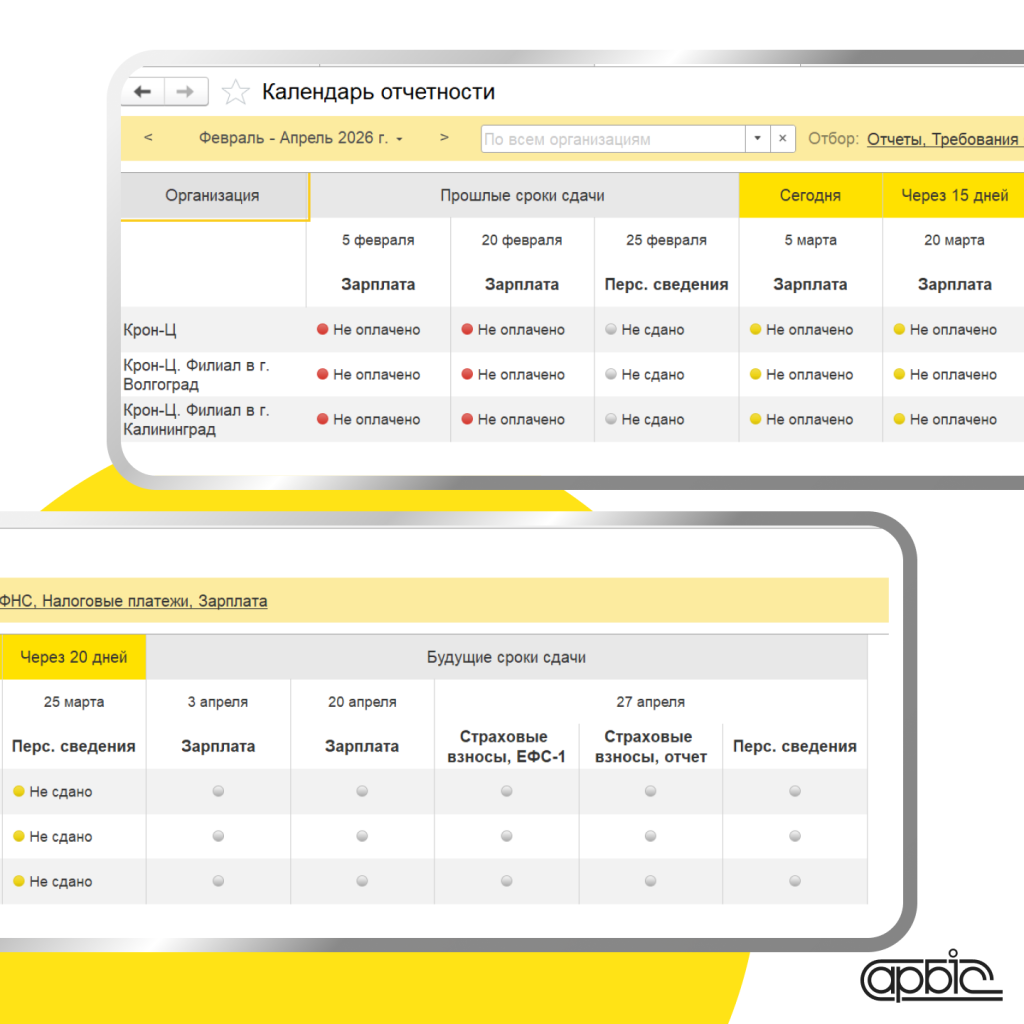Viewport: 1024px width, 1024px height.
Task: Open Крон-Ц 'Не сдано' status for 25 февраля
Action: [651, 330]
